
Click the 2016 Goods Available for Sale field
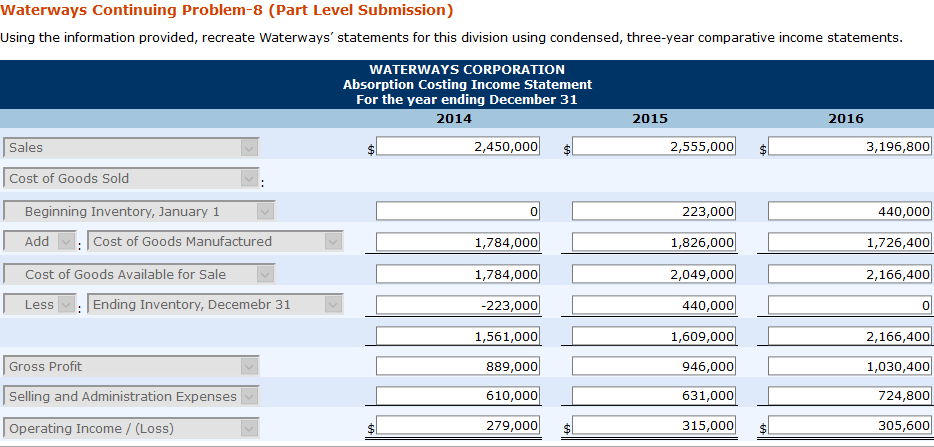849,274
